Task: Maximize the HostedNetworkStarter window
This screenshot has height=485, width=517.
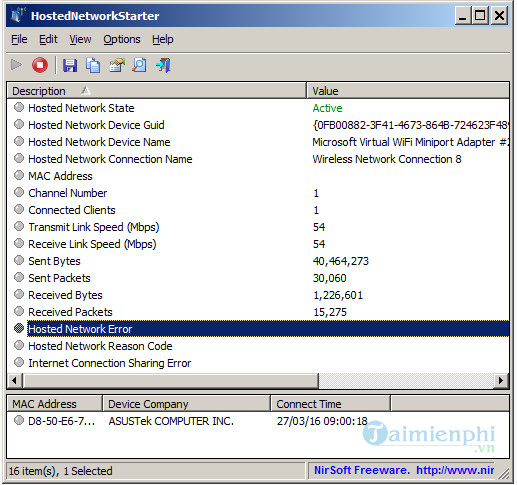Action: [480, 15]
